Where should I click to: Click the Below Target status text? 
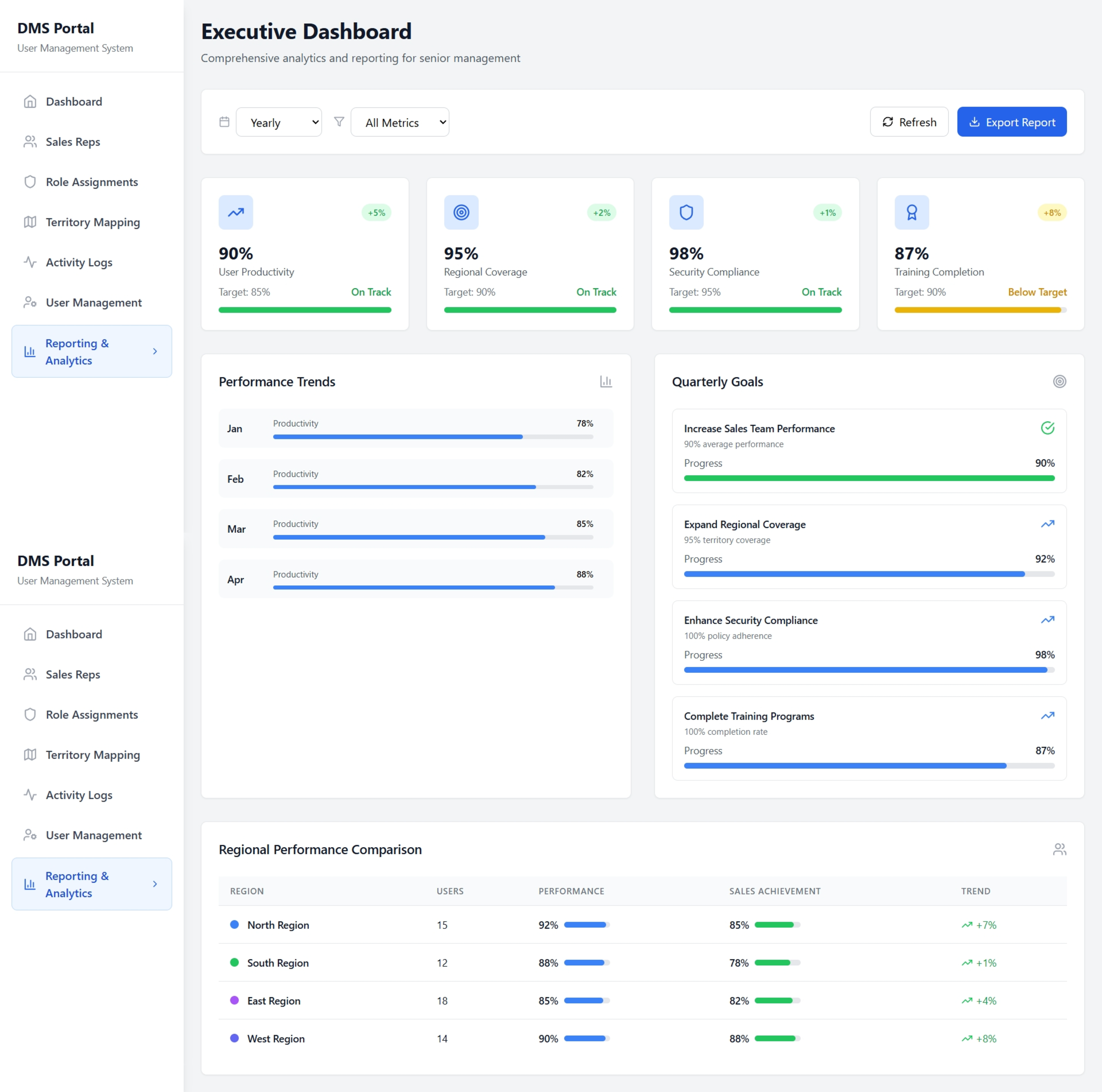1037,292
